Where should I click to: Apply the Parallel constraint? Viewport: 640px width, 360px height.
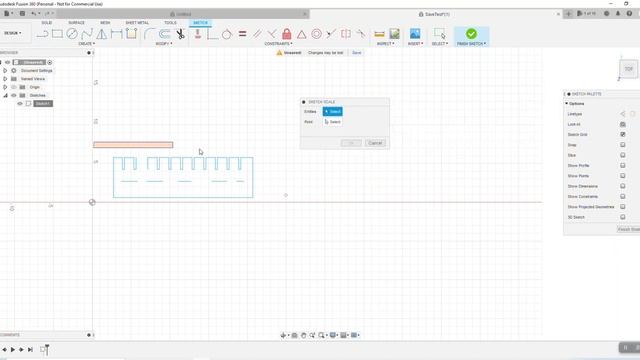(257, 34)
